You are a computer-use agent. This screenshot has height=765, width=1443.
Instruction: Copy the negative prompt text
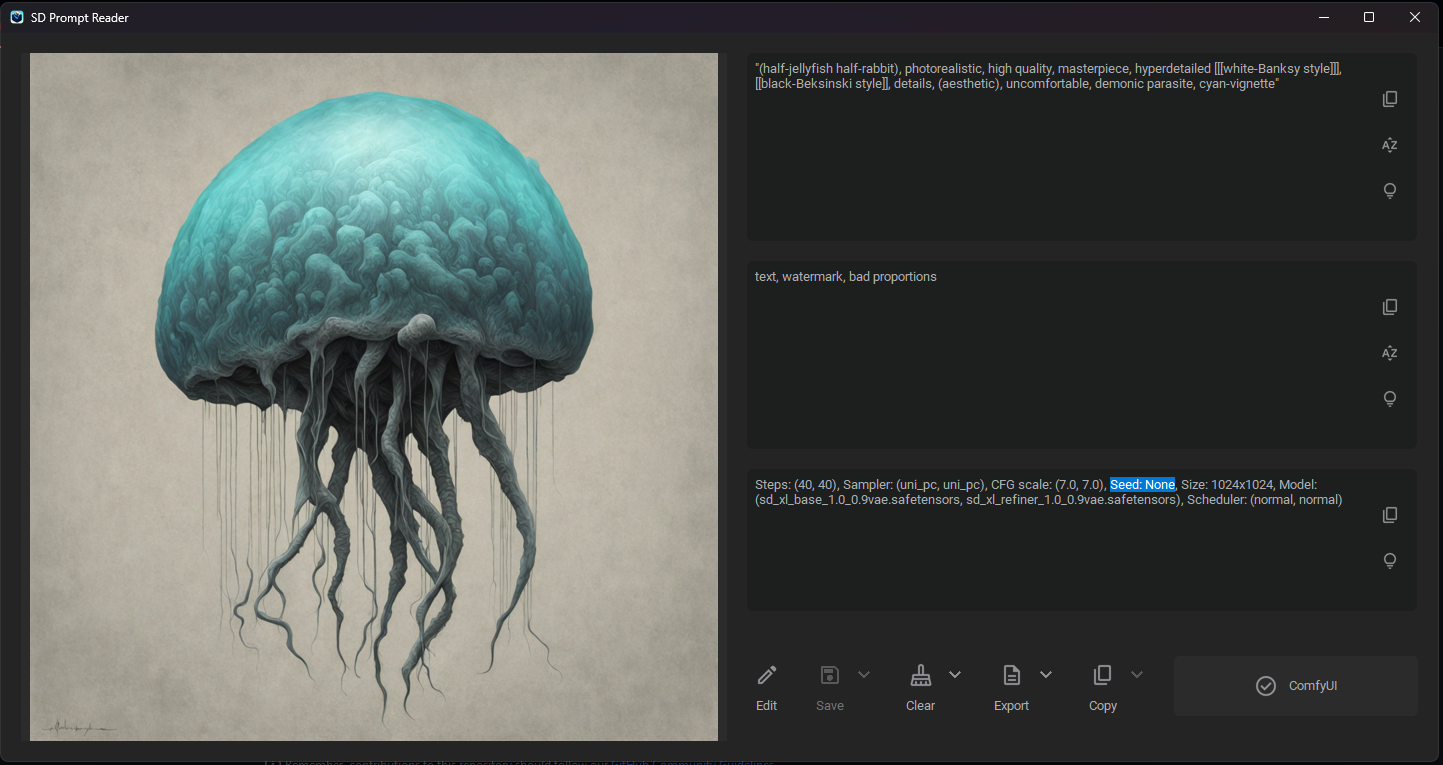pos(1390,306)
